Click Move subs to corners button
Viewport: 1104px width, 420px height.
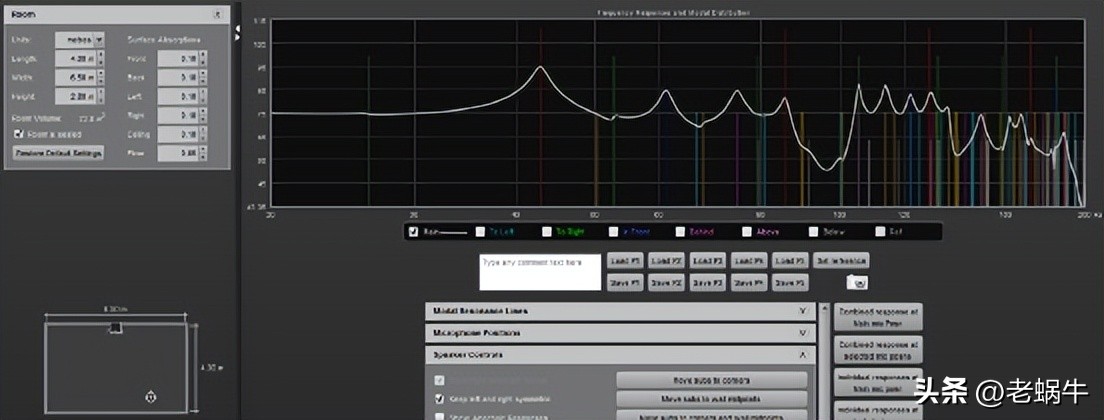711,380
